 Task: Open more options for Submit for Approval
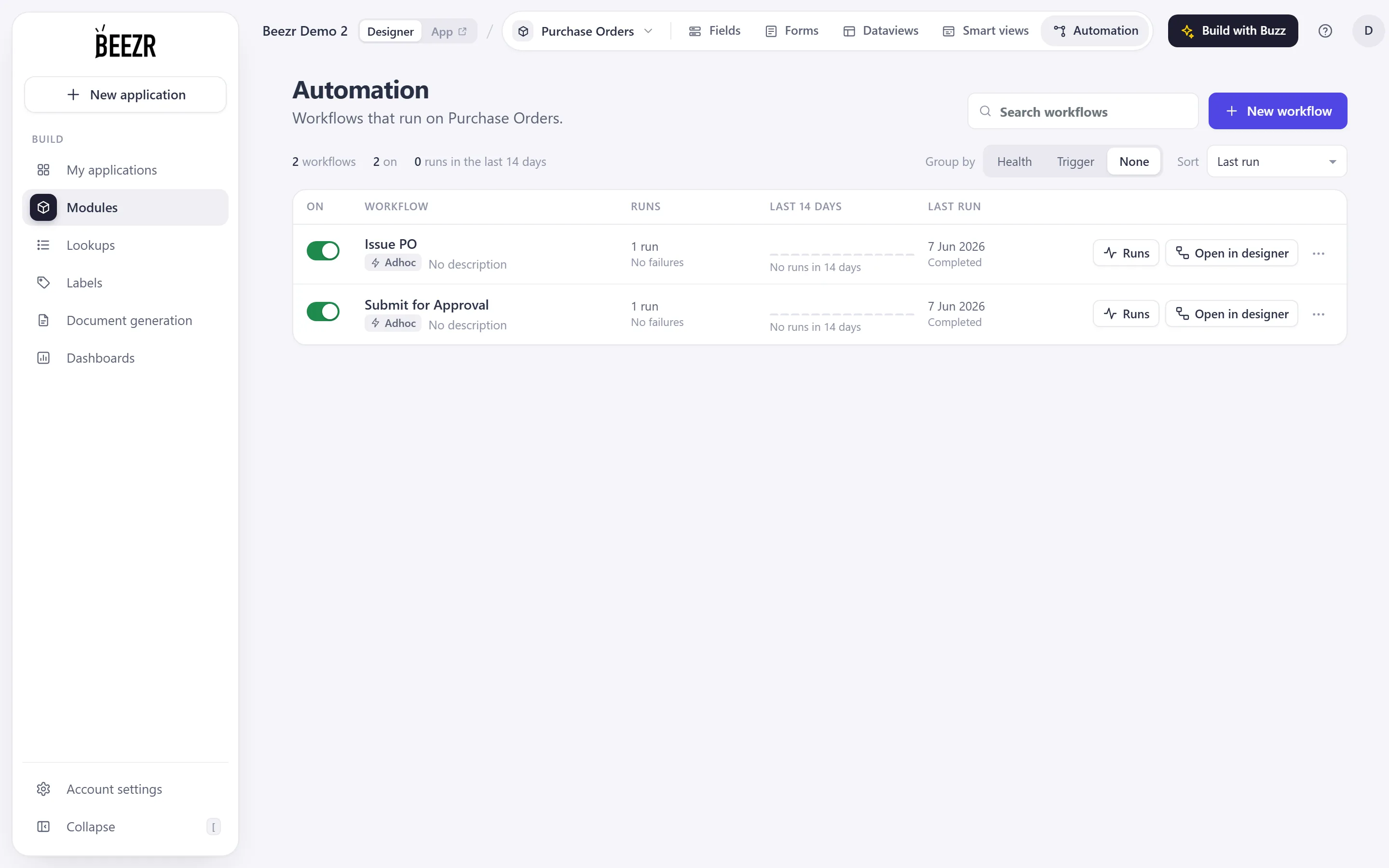click(1319, 314)
